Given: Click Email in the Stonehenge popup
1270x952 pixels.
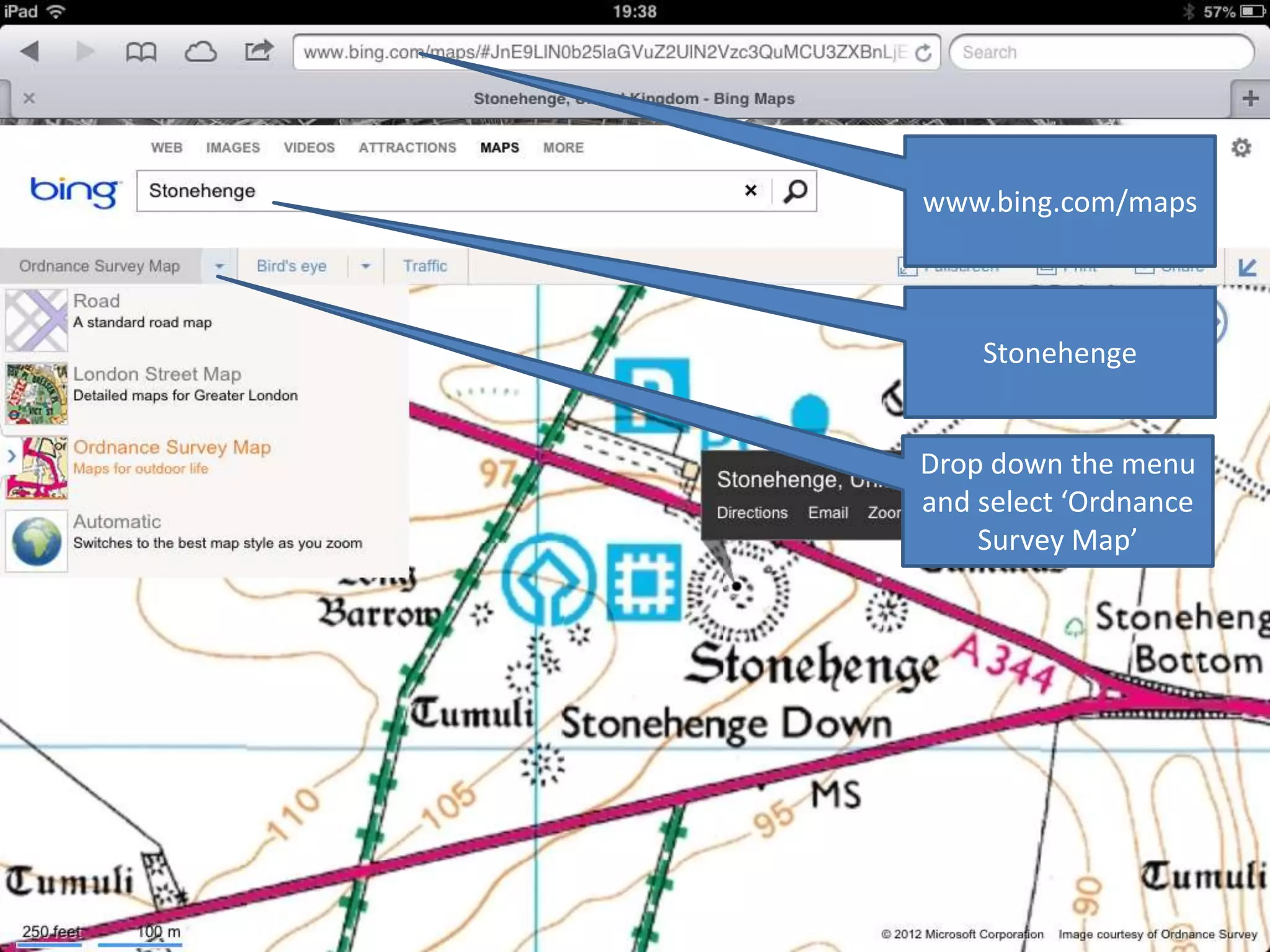Looking at the screenshot, I should click(x=828, y=513).
